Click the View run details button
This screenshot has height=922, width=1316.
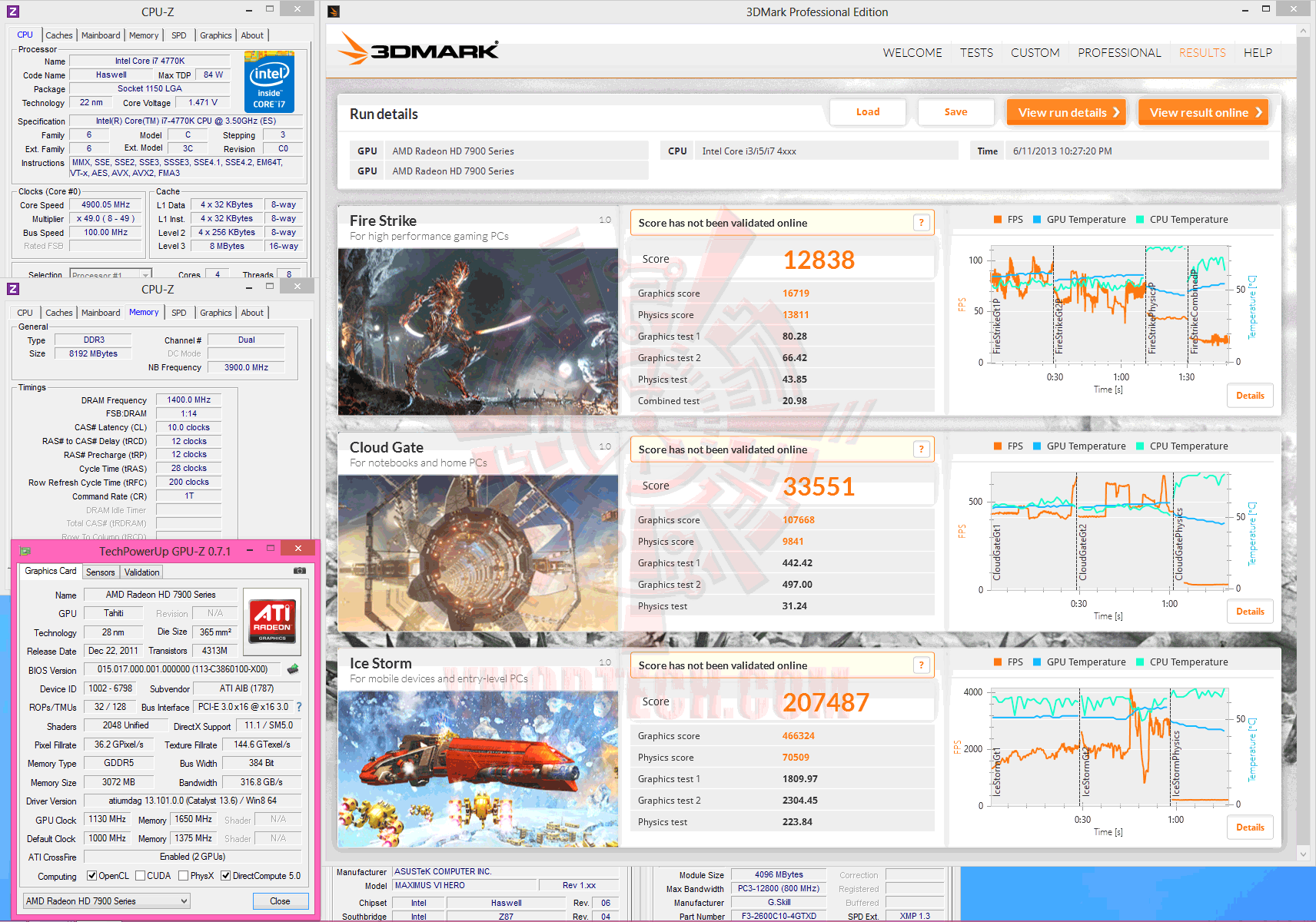click(1066, 112)
